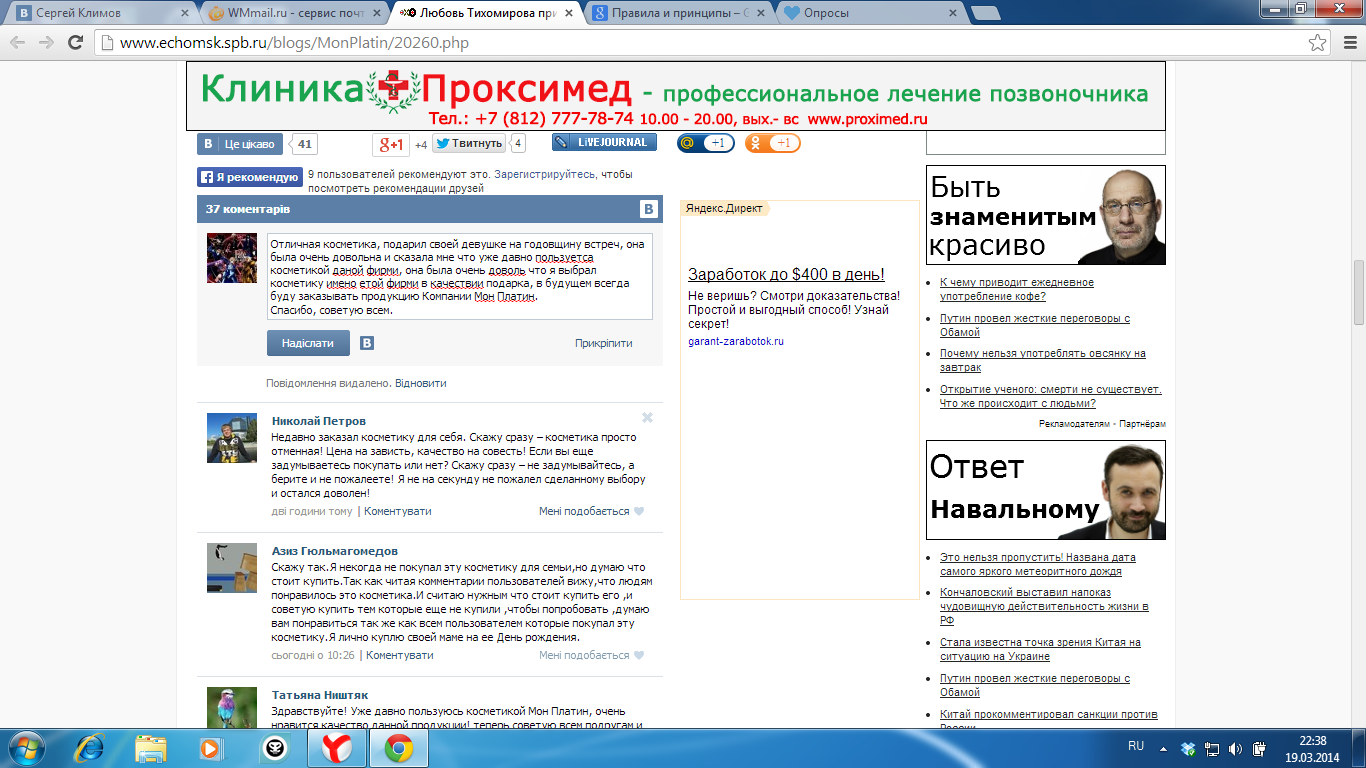The height and width of the screenshot is (768, 1366).
Task: Click 'Прикріпити' attach link
Action: coord(604,343)
